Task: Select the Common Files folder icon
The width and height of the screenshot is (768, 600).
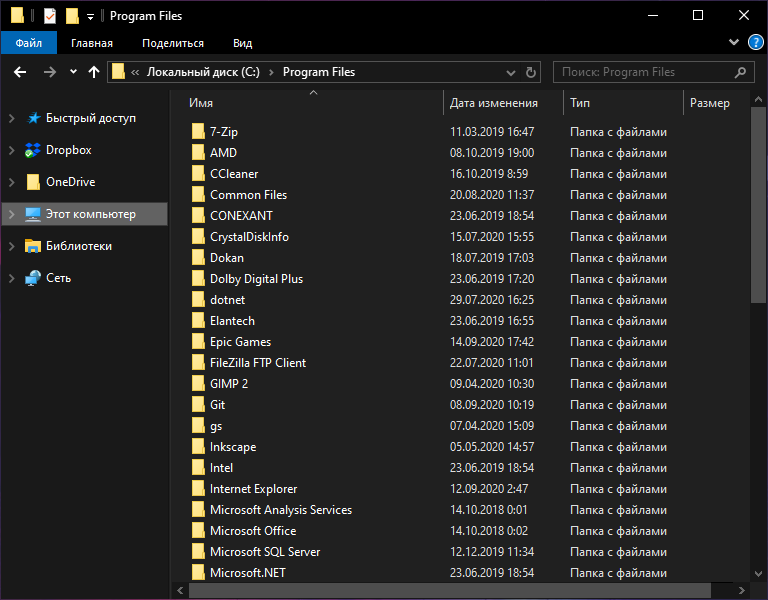Action: (198, 195)
